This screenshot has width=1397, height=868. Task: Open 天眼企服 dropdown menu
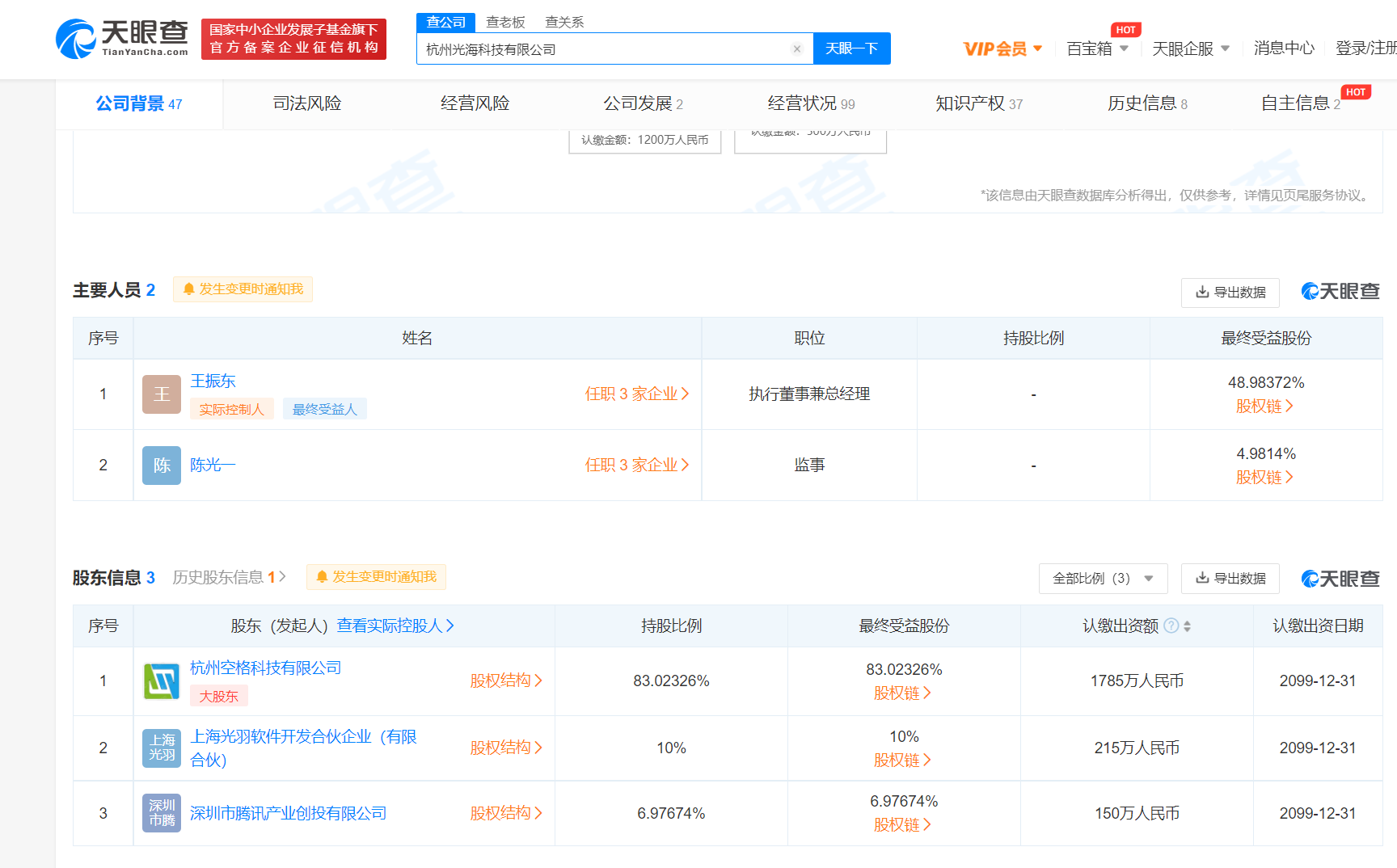click(1190, 49)
